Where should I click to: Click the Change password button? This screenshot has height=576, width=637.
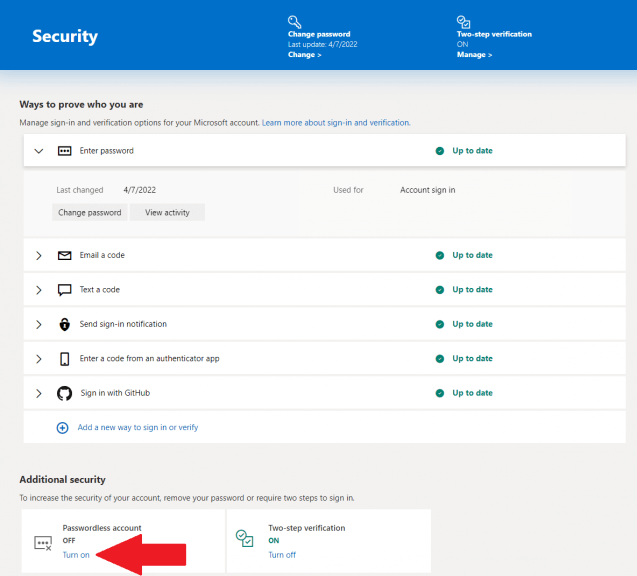(90, 212)
